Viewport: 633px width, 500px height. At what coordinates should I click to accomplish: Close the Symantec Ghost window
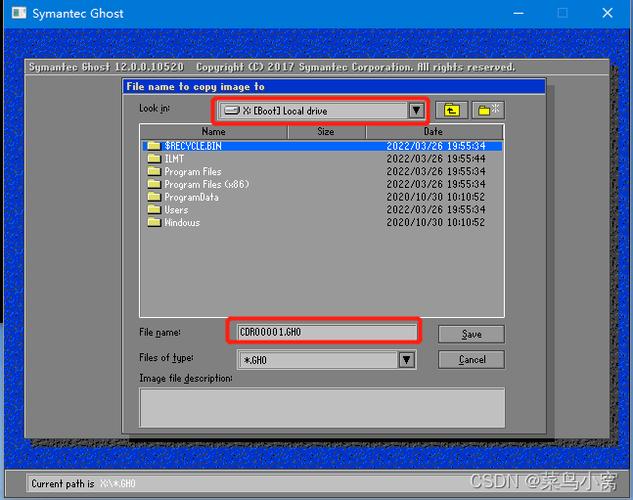coord(607,13)
